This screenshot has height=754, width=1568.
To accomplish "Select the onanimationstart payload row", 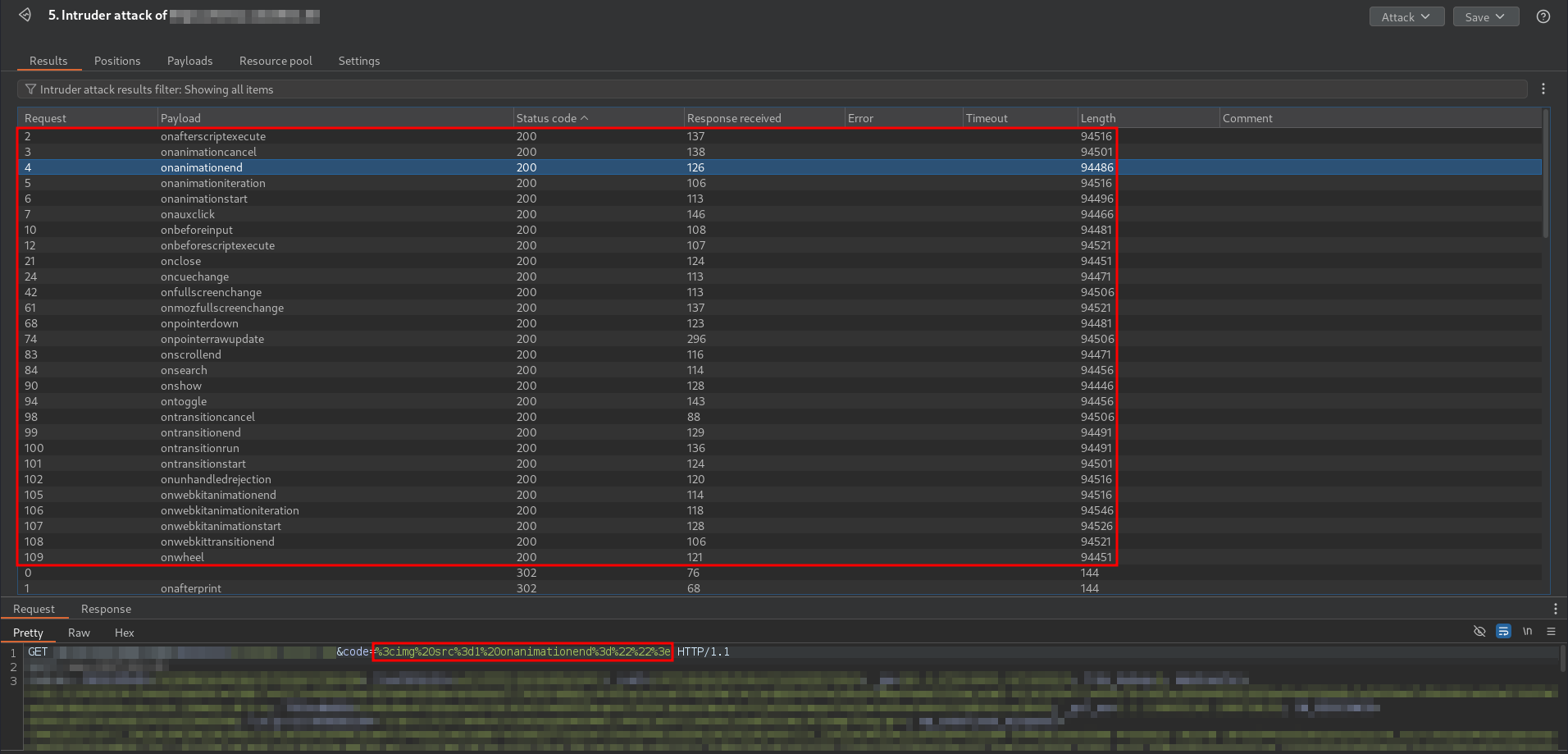I will [780, 199].
